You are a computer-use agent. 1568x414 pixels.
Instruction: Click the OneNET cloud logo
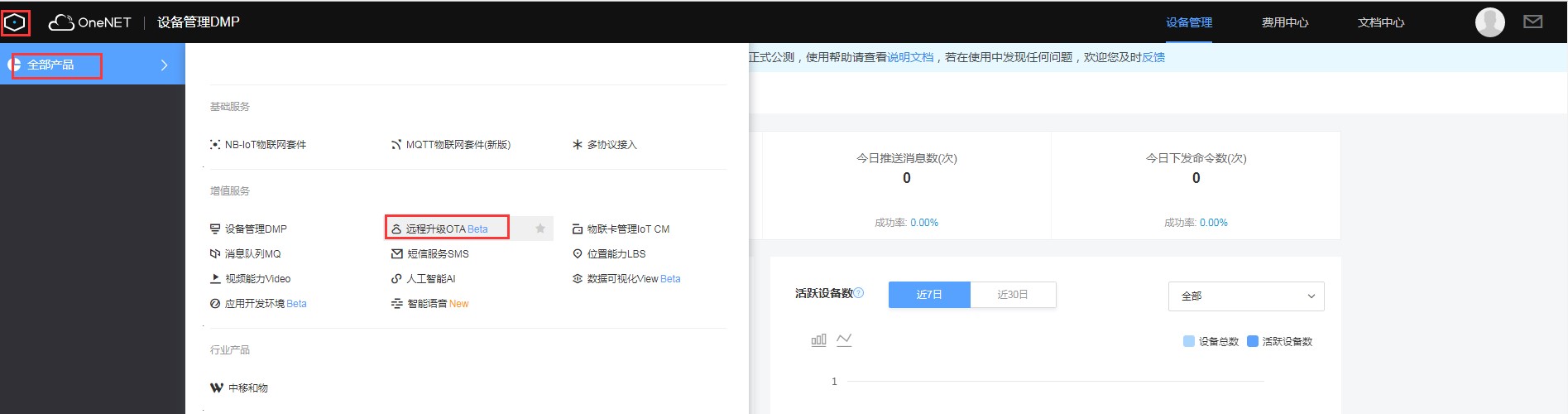click(x=89, y=22)
